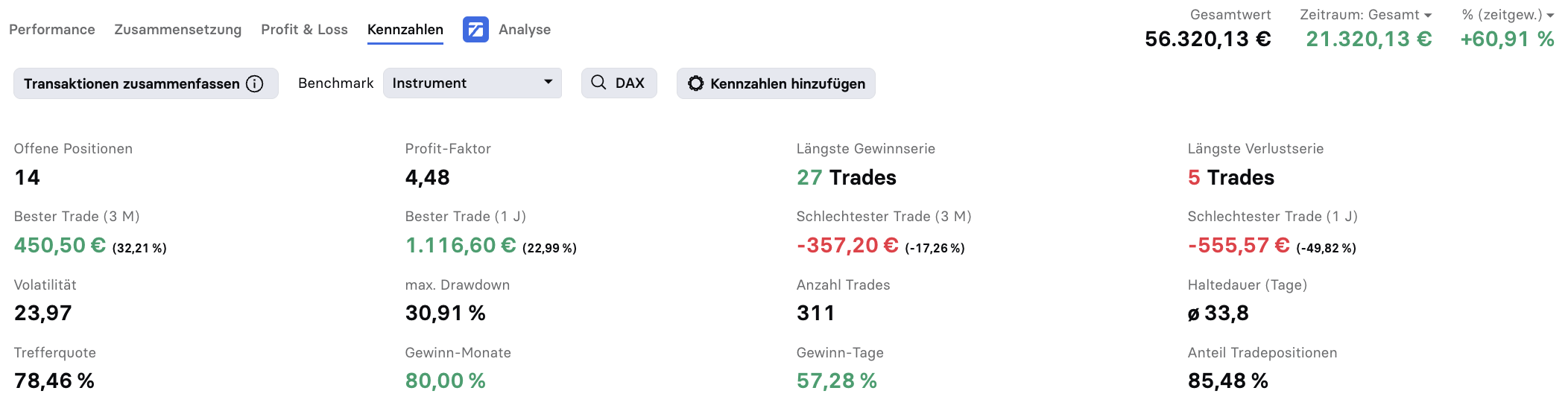The width and height of the screenshot is (1568, 417).
Task: Expand the Zeitraum: Gesamt selector
Action: pos(1365,15)
